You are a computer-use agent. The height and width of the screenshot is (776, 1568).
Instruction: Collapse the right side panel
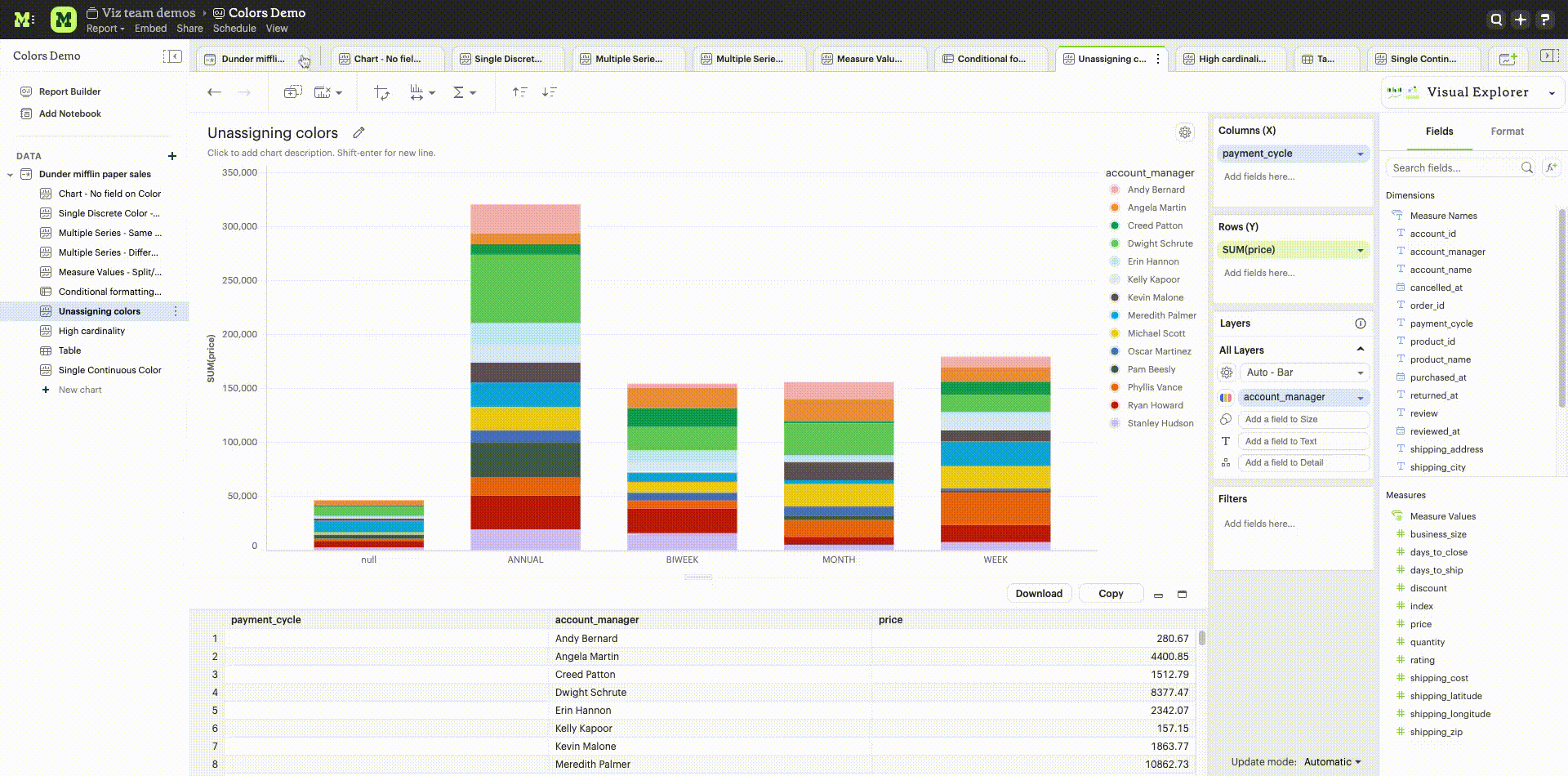1548,56
